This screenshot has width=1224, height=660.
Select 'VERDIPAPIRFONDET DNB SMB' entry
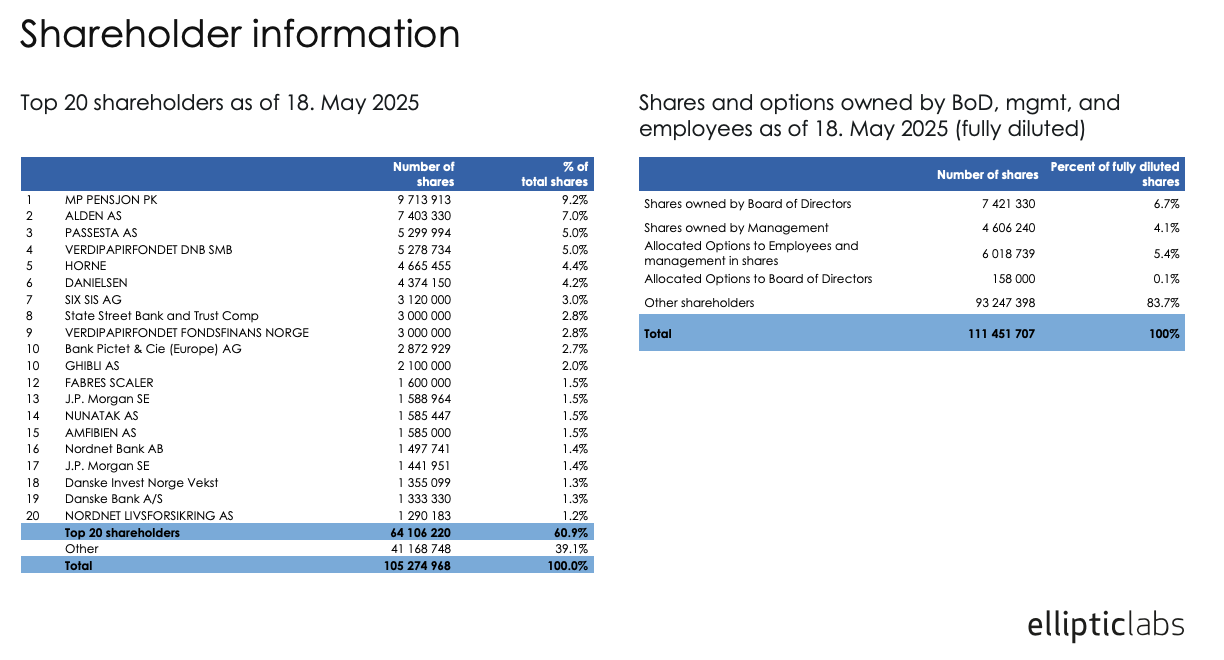pyautogui.click(x=148, y=249)
